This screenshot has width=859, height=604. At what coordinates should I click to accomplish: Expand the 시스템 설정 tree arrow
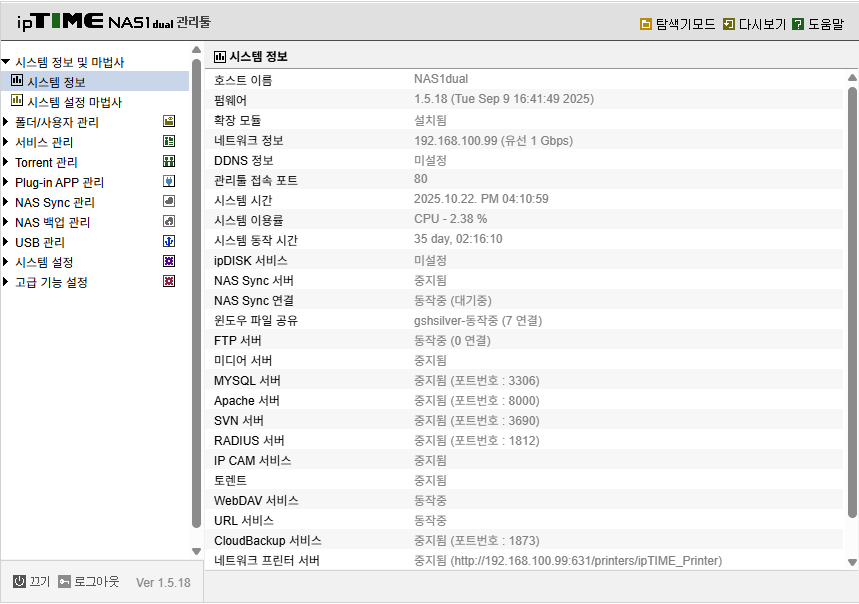point(6,262)
